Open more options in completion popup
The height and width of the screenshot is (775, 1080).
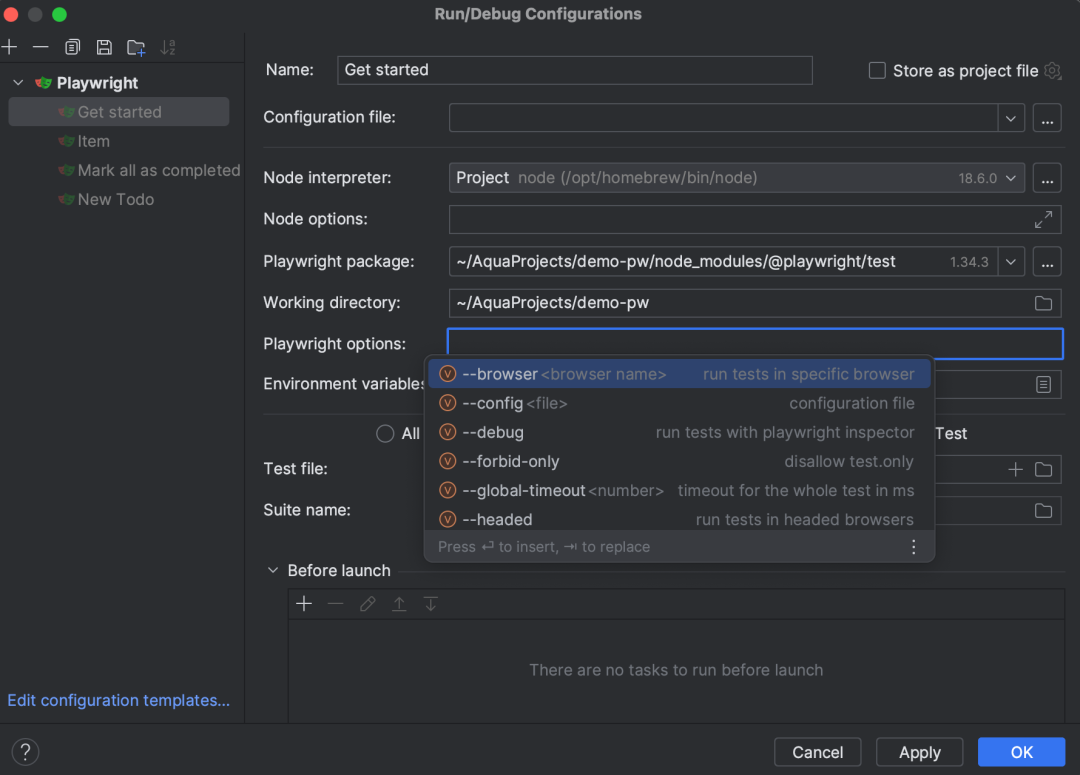coord(913,547)
